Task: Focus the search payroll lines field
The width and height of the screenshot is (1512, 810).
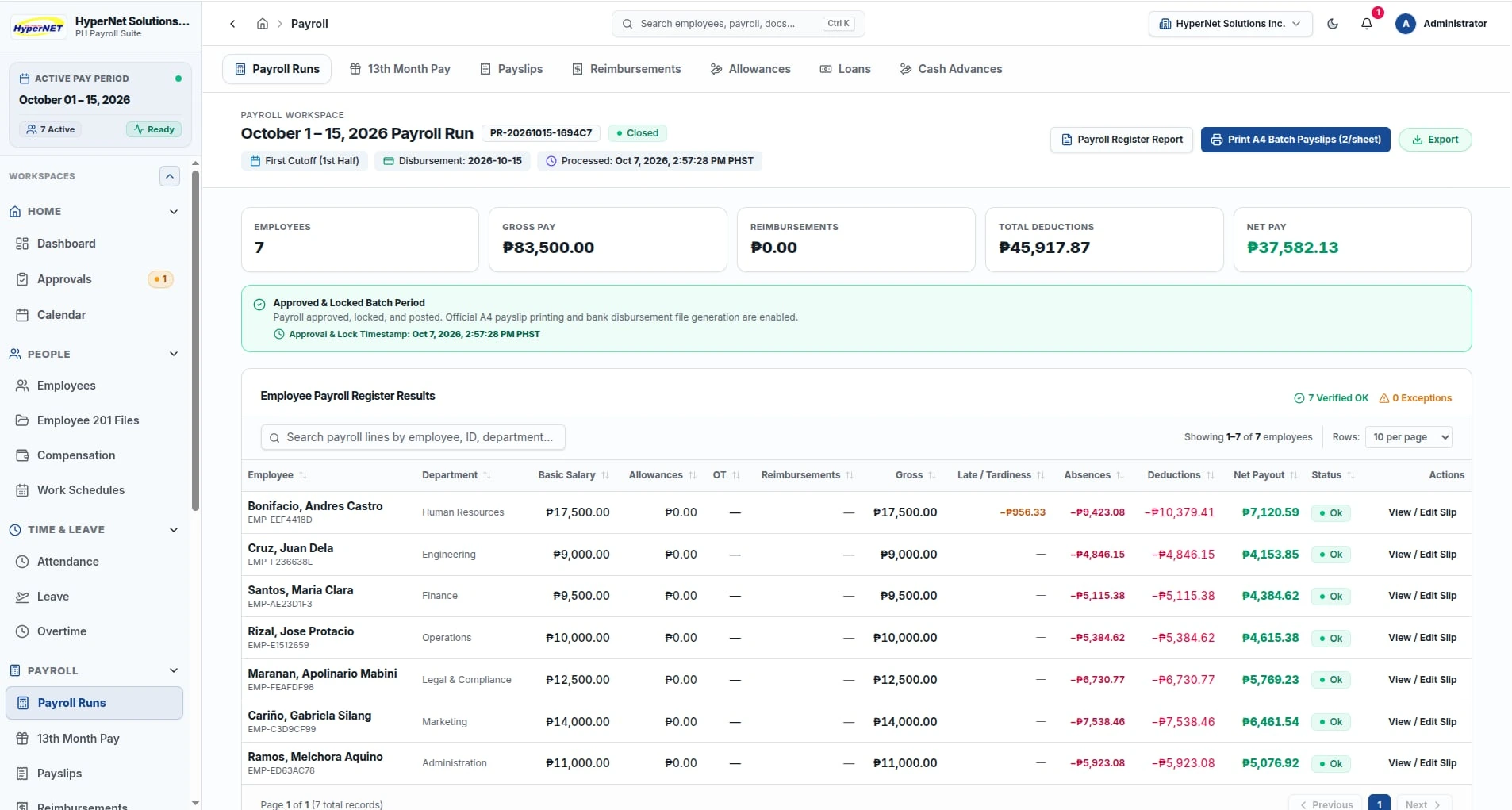Action: coord(413,437)
